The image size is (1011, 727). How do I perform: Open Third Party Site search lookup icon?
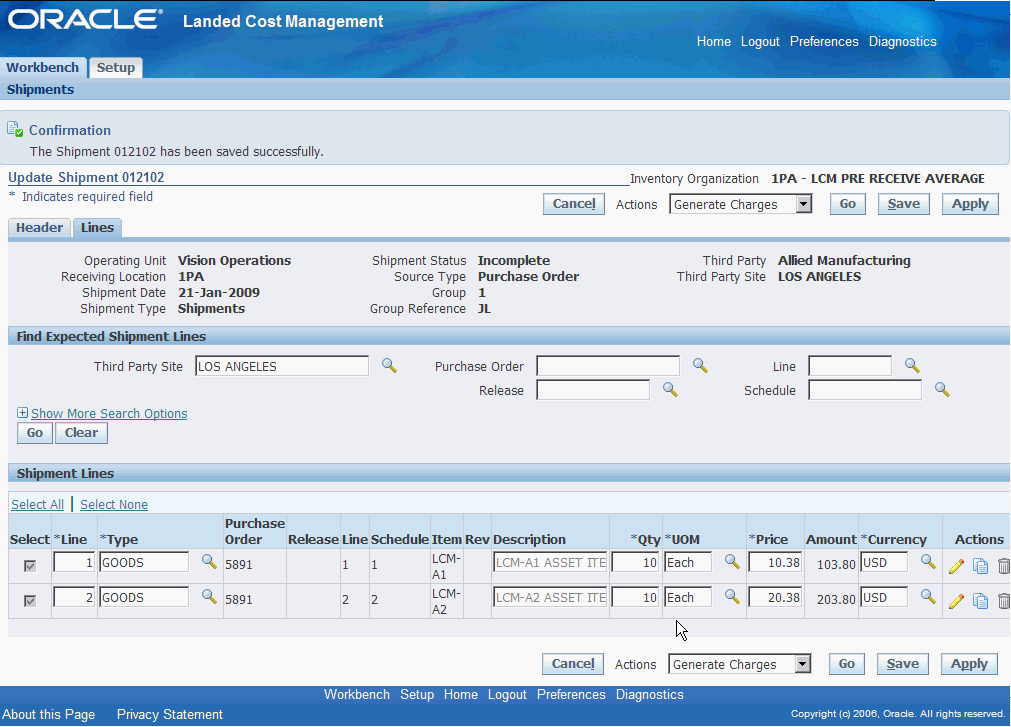(389, 365)
